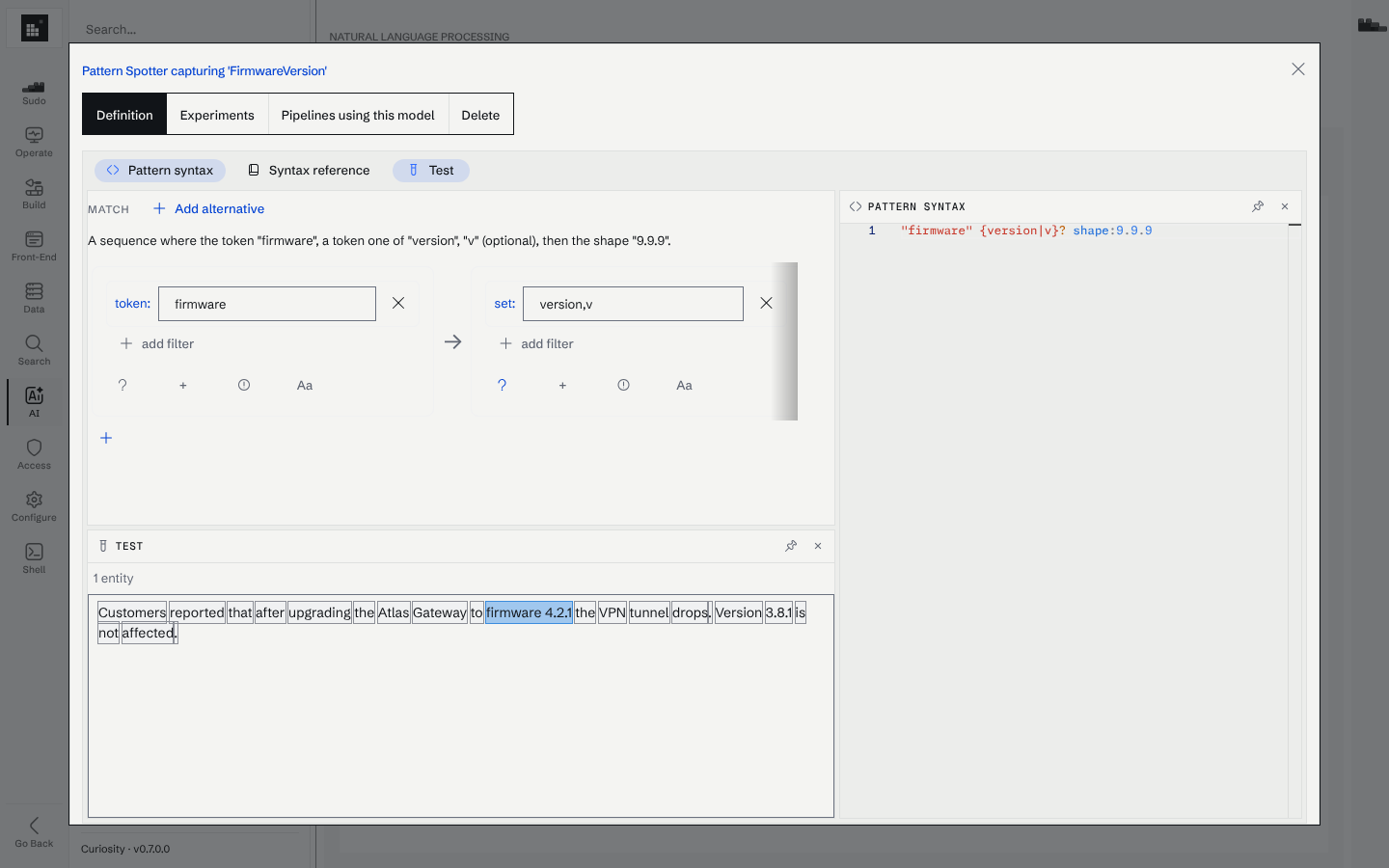The width and height of the screenshot is (1389, 868).
Task: Close the Pattern Spotter dialog
Action: click(x=1298, y=69)
